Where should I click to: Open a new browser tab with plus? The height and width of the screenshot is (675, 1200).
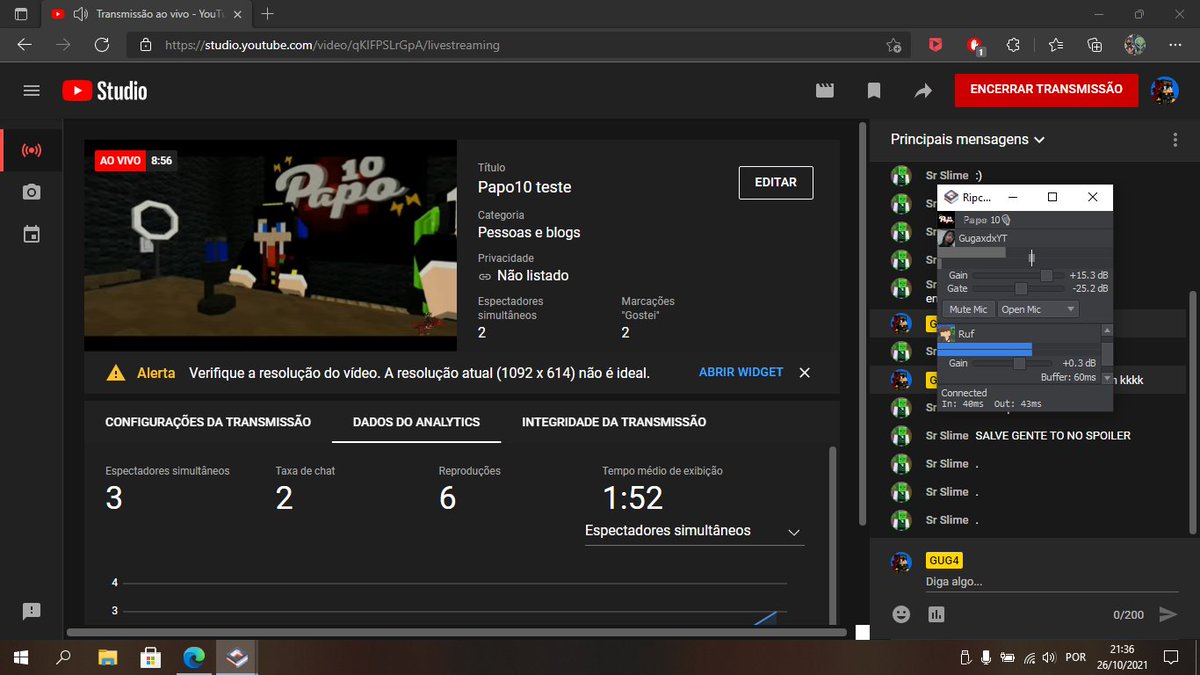click(267, 14)
